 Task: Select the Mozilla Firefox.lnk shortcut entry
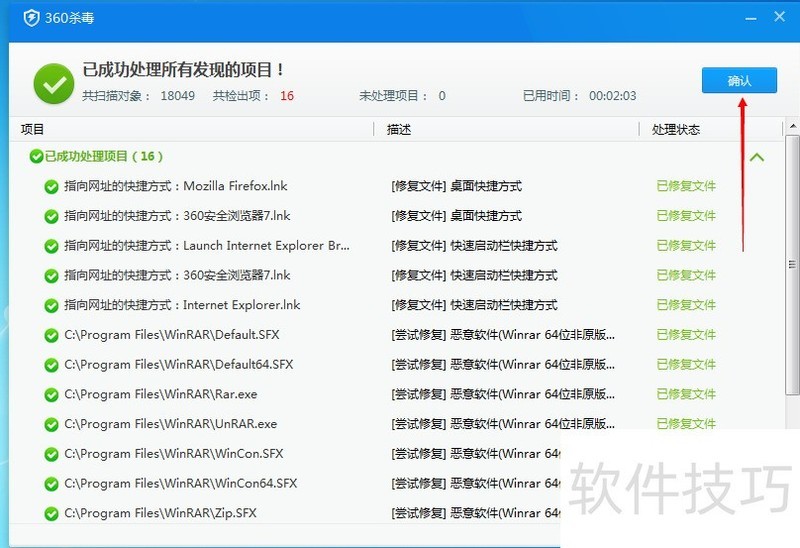176,186
